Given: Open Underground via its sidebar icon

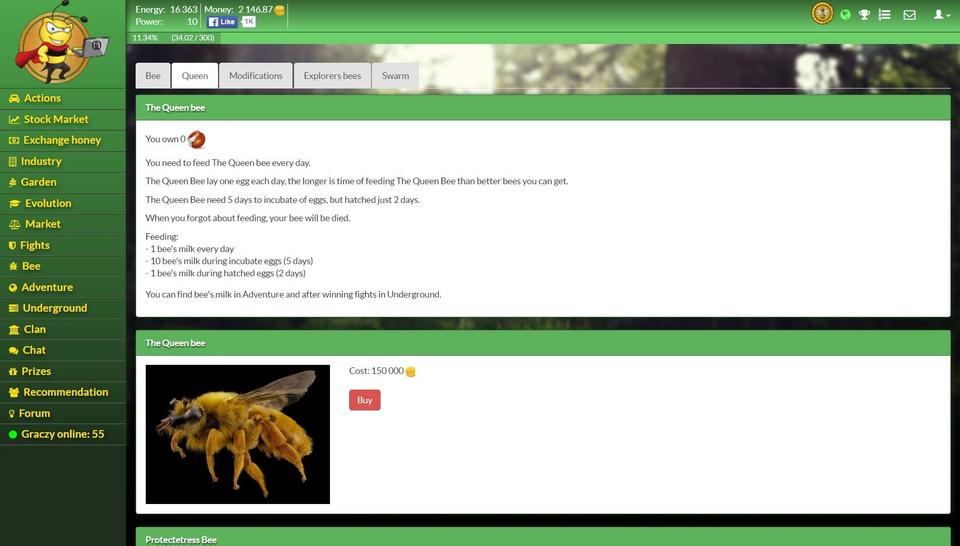Looking at the screenshot, I should [13, 309].
